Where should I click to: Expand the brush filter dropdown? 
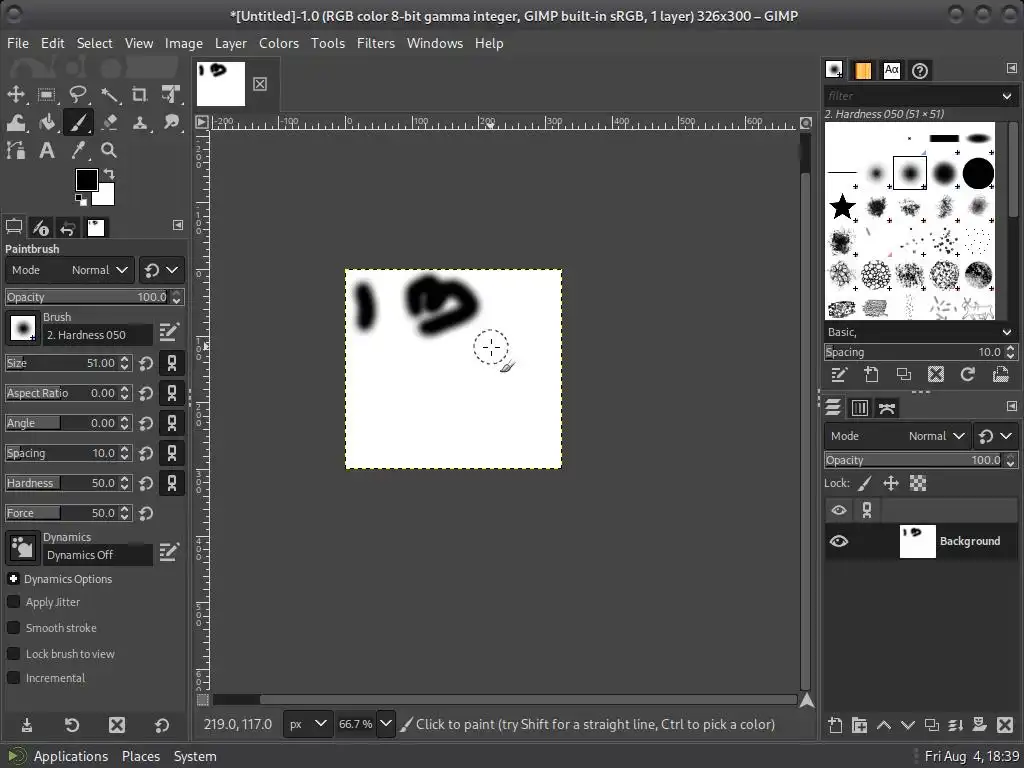click(x=1007, y=96)
